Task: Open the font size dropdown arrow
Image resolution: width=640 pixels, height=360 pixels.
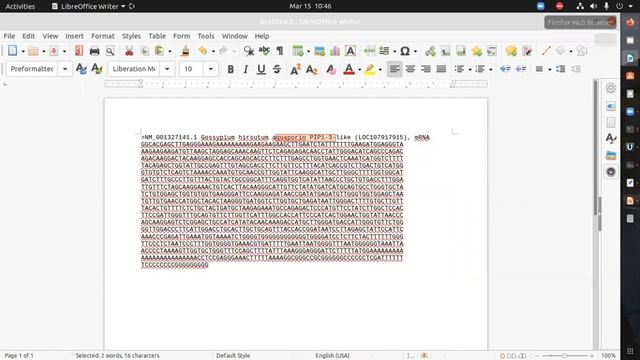Action: pos(211,69)
